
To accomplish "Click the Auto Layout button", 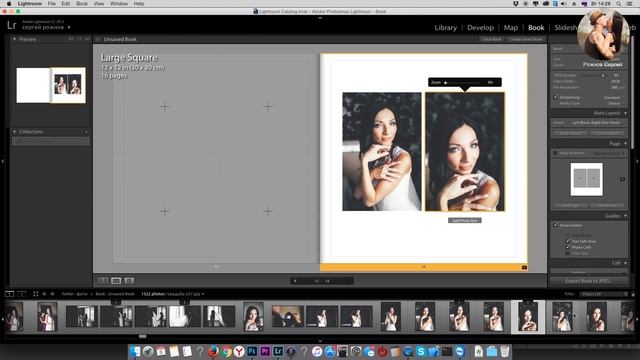I will (571, 133).
